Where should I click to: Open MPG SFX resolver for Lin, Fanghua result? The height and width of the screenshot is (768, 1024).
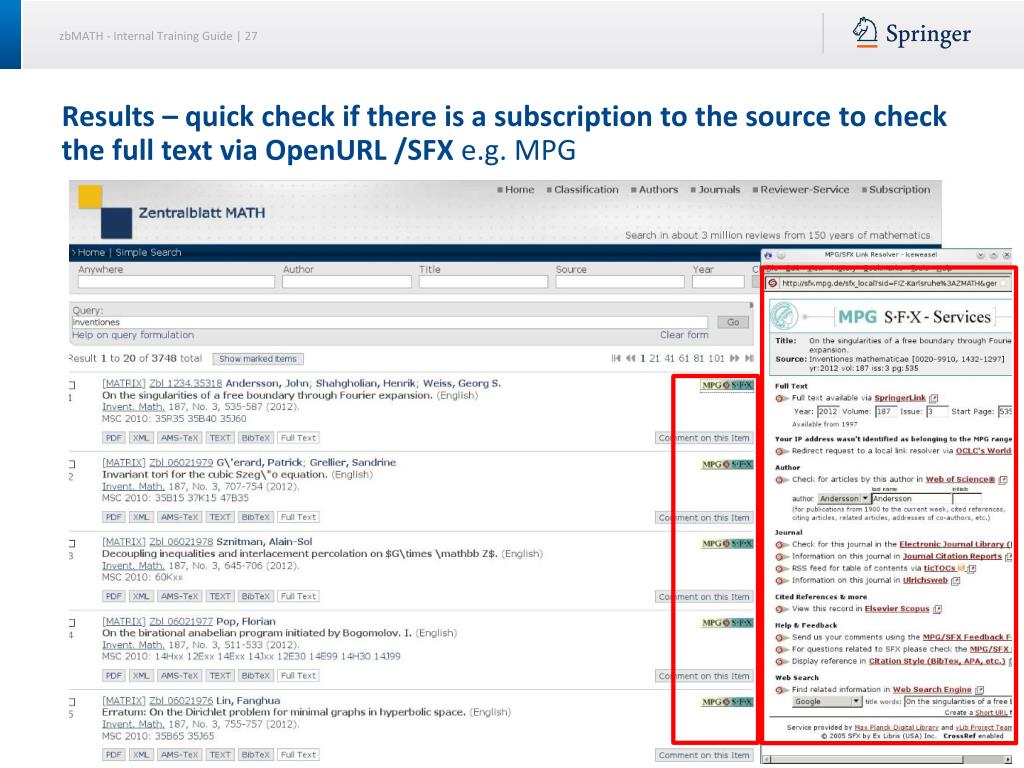pyautogui.click(x=727, y=702)
